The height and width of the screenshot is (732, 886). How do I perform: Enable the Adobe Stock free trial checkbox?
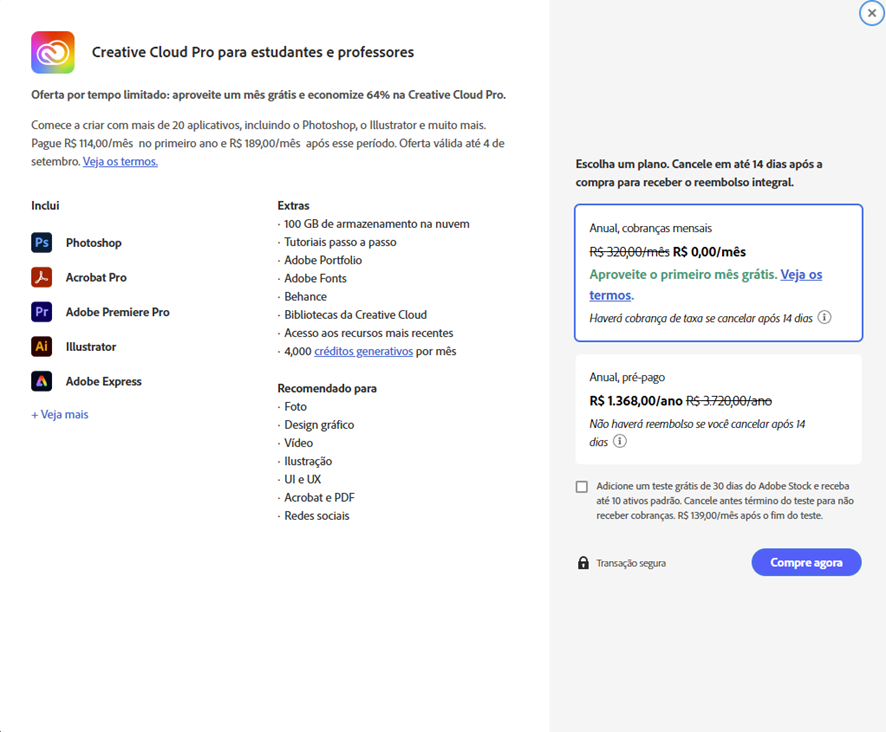click(582, 487)
